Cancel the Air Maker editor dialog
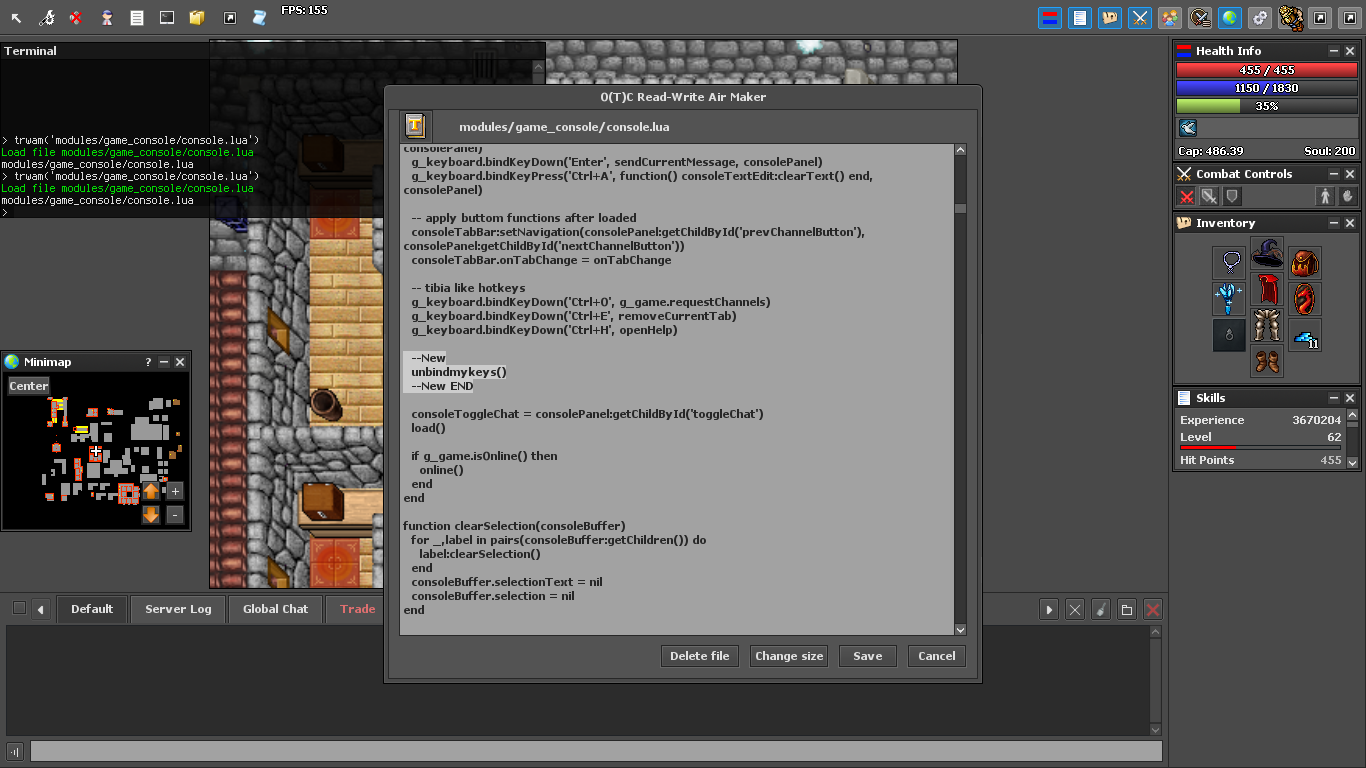The width and height of the screenshot is (1366, 768). 937,656
